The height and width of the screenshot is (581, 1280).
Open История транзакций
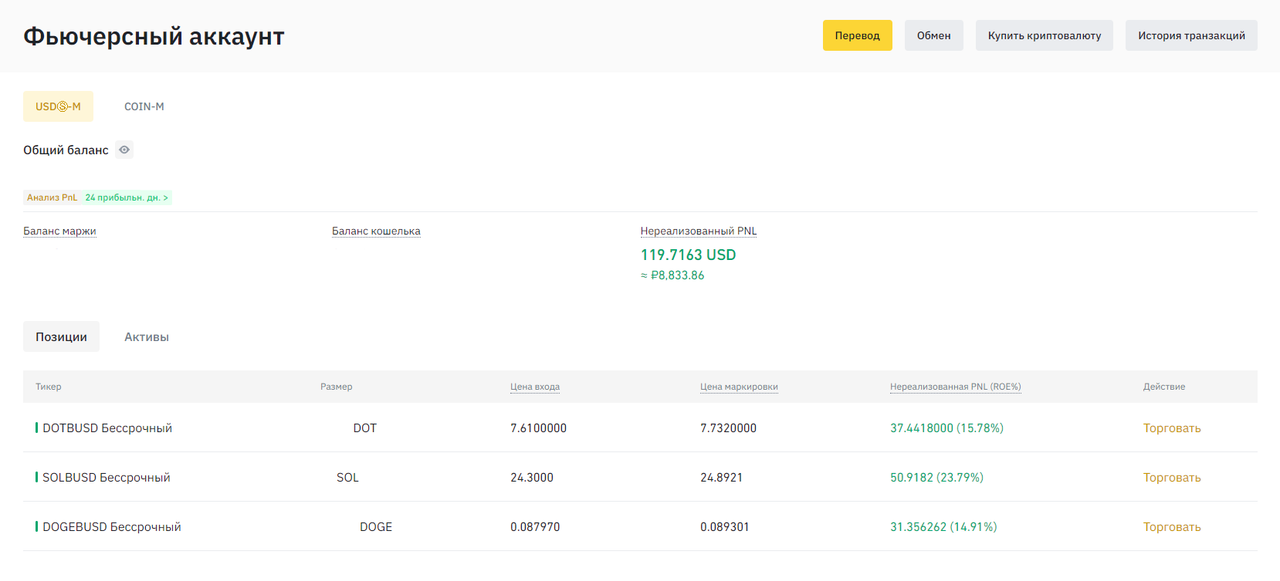point(1191,35)
